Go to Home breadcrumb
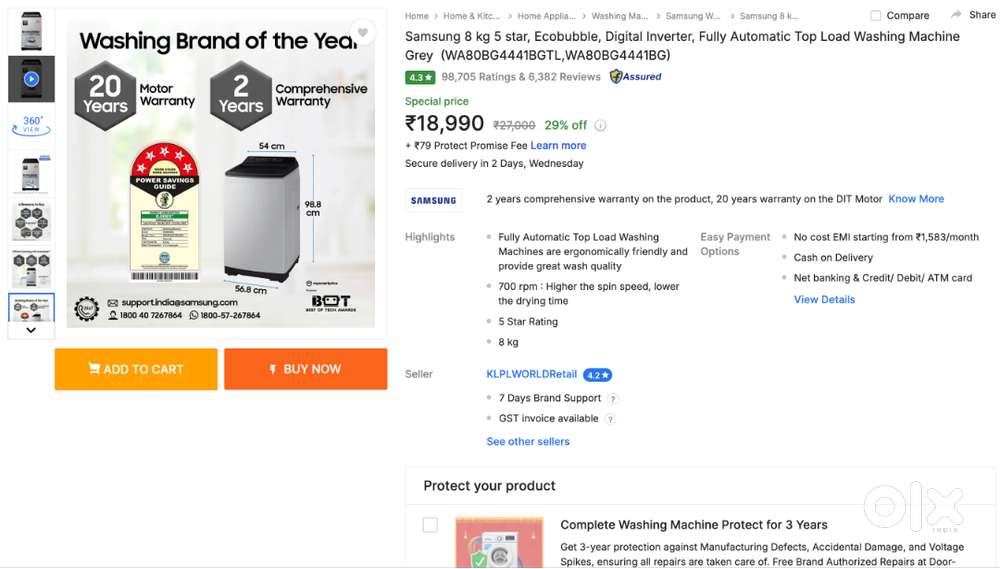 [417, 16]
